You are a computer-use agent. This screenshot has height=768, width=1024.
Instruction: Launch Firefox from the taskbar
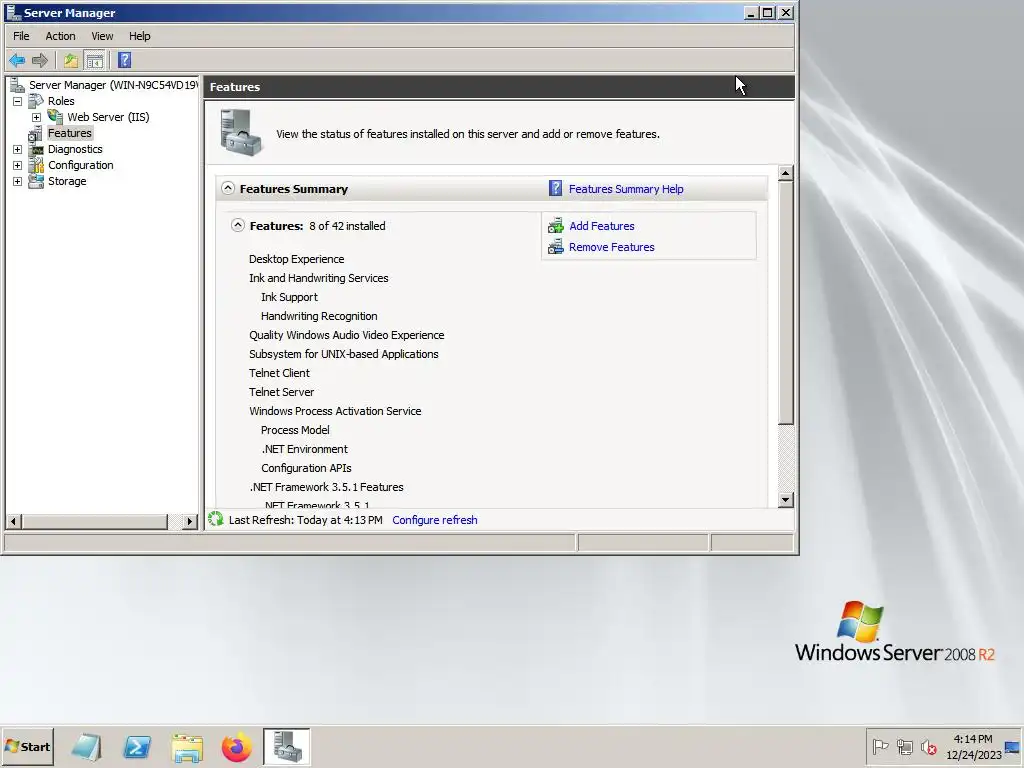[236, 747]
